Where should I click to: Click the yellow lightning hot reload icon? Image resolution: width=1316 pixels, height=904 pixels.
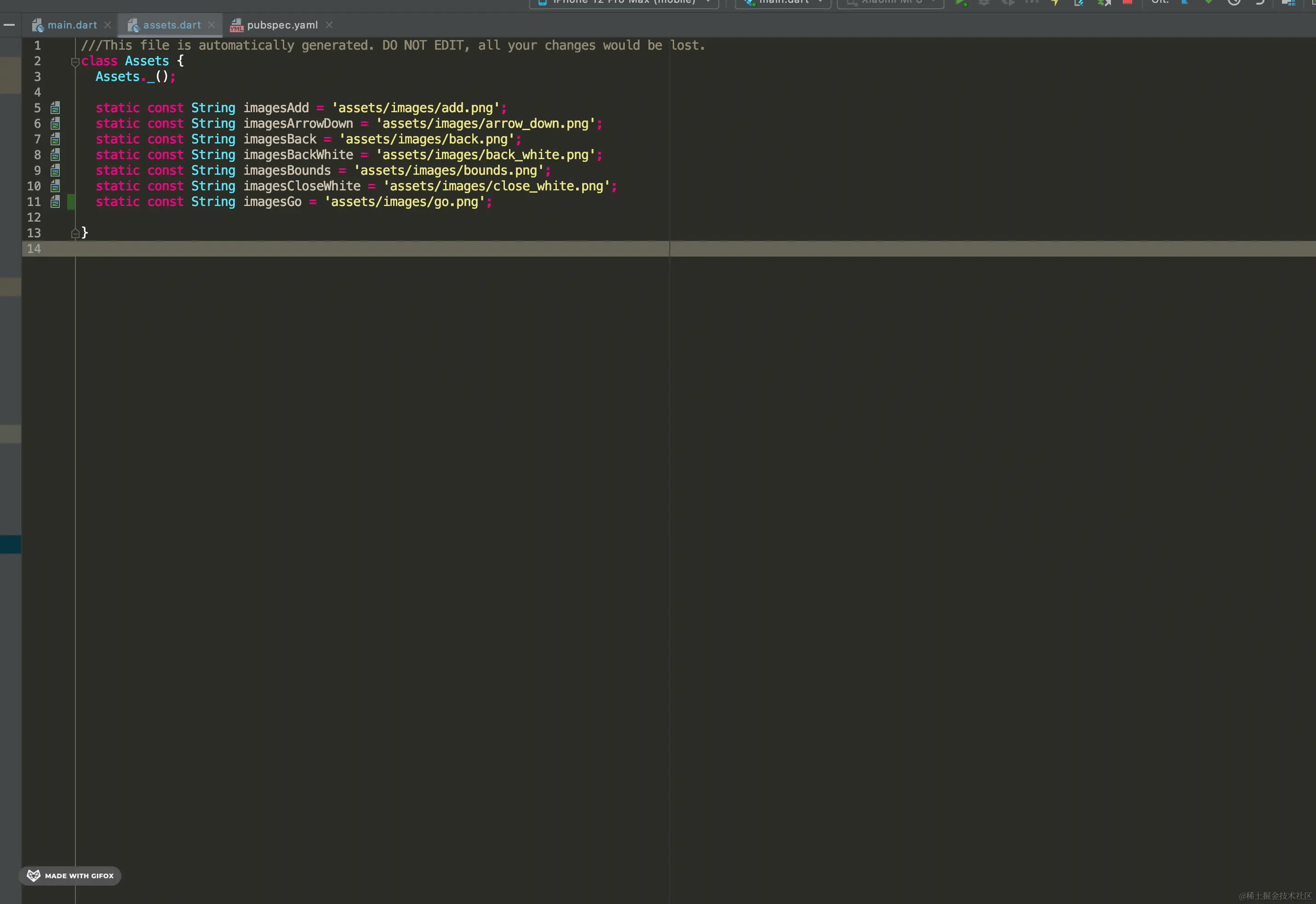[x=1055, y=3]
